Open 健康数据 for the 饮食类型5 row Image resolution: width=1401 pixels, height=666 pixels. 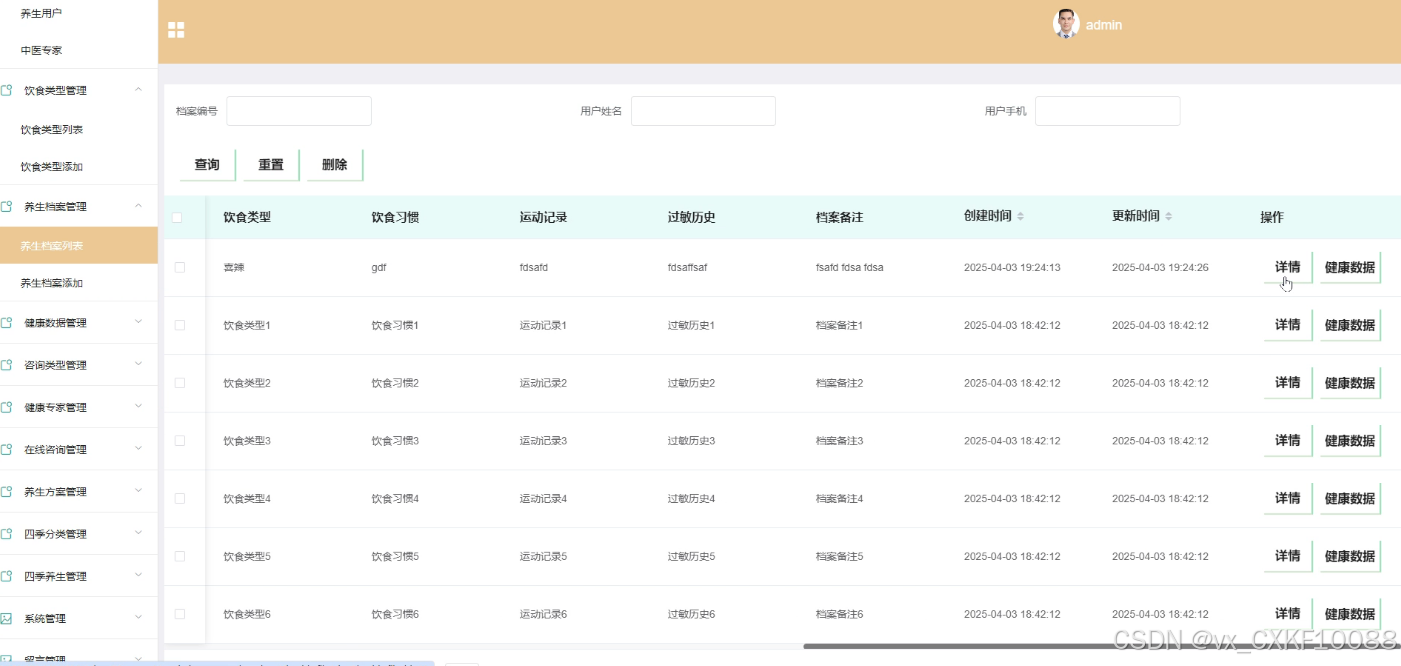tap(1350, 556)
